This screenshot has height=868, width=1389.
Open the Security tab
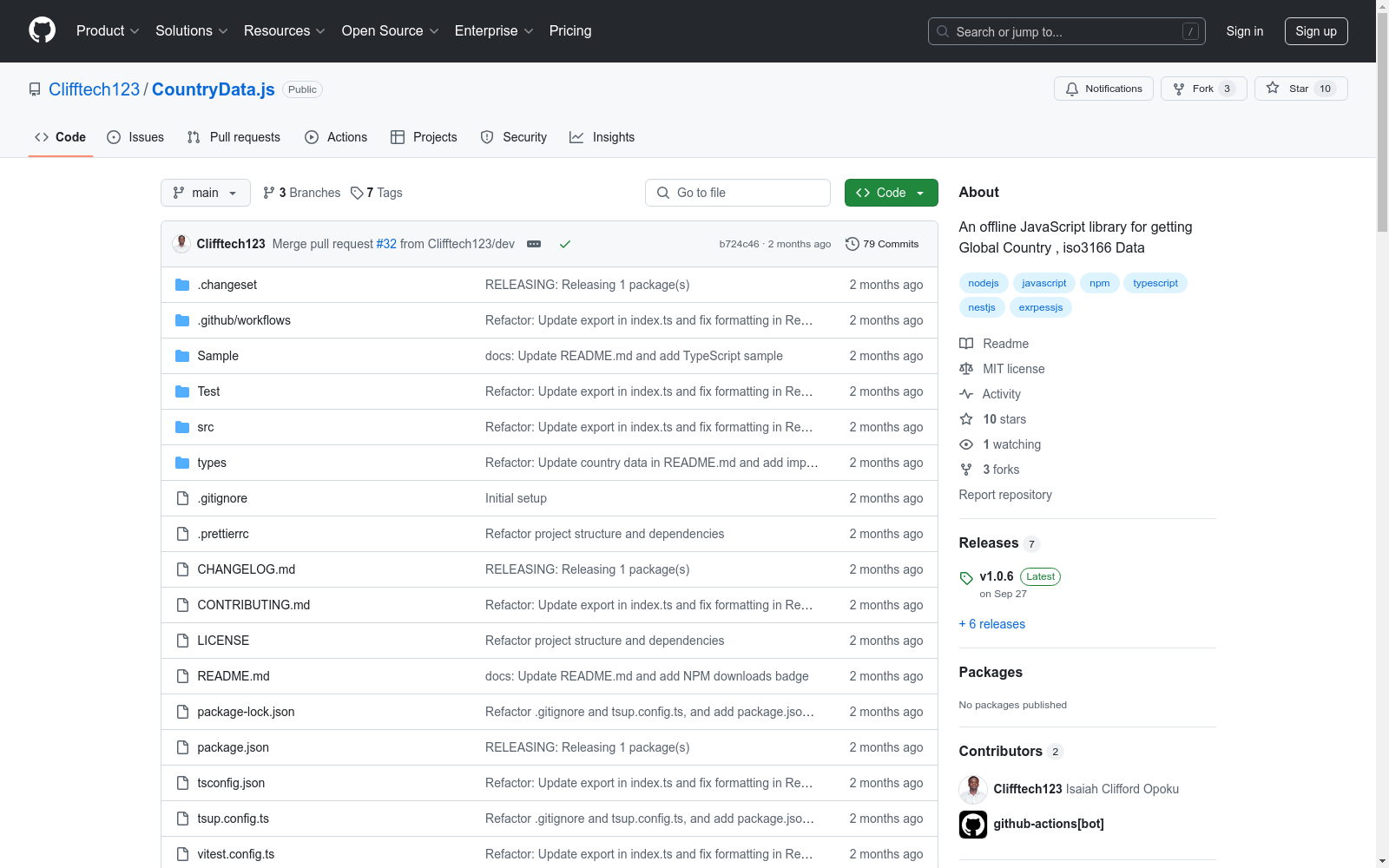514,137
